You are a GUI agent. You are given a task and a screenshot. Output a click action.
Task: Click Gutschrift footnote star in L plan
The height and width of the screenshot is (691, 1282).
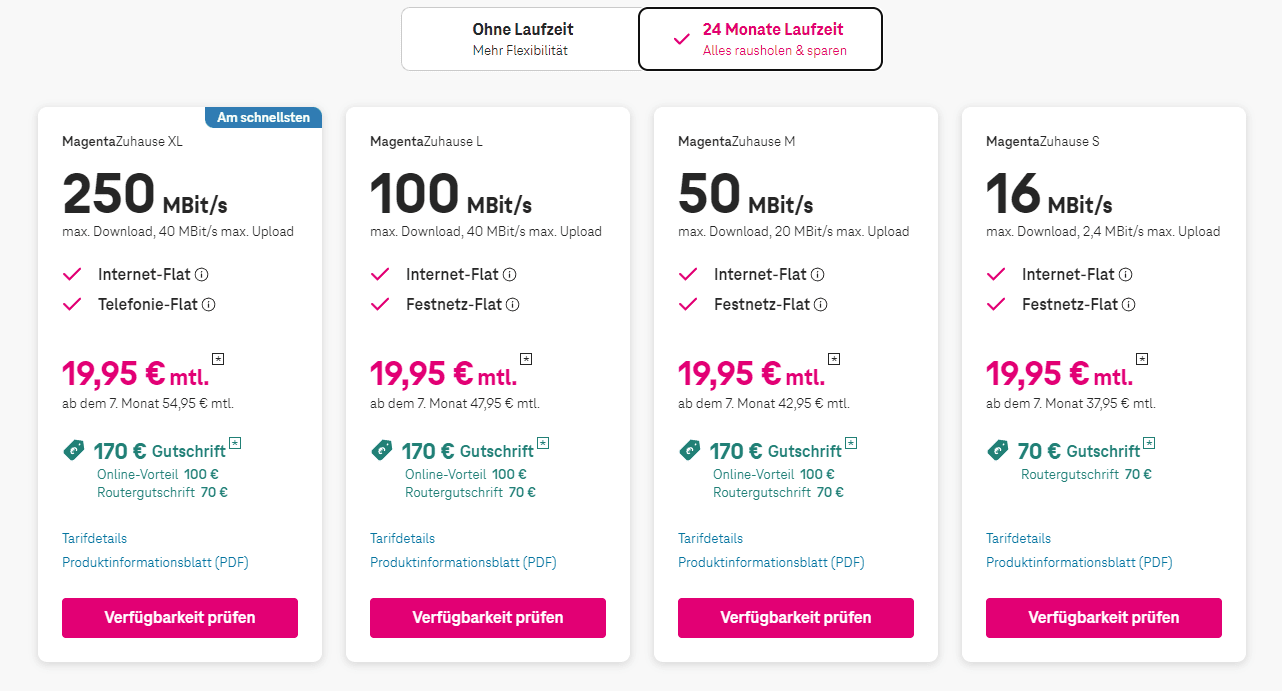click(543, 442)
